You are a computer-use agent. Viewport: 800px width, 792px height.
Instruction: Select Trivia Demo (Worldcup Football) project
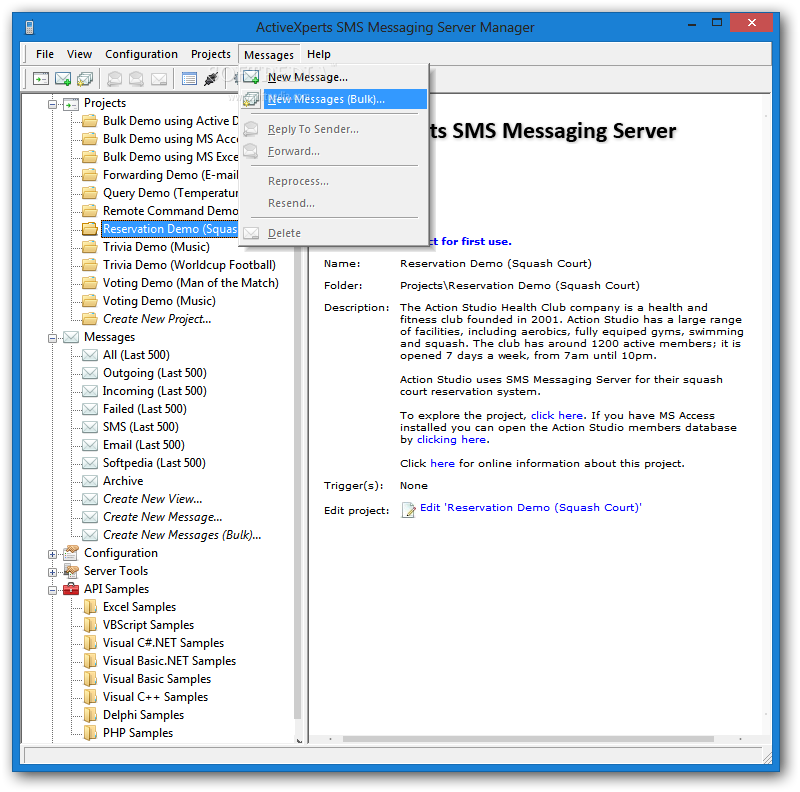[189, 265]
